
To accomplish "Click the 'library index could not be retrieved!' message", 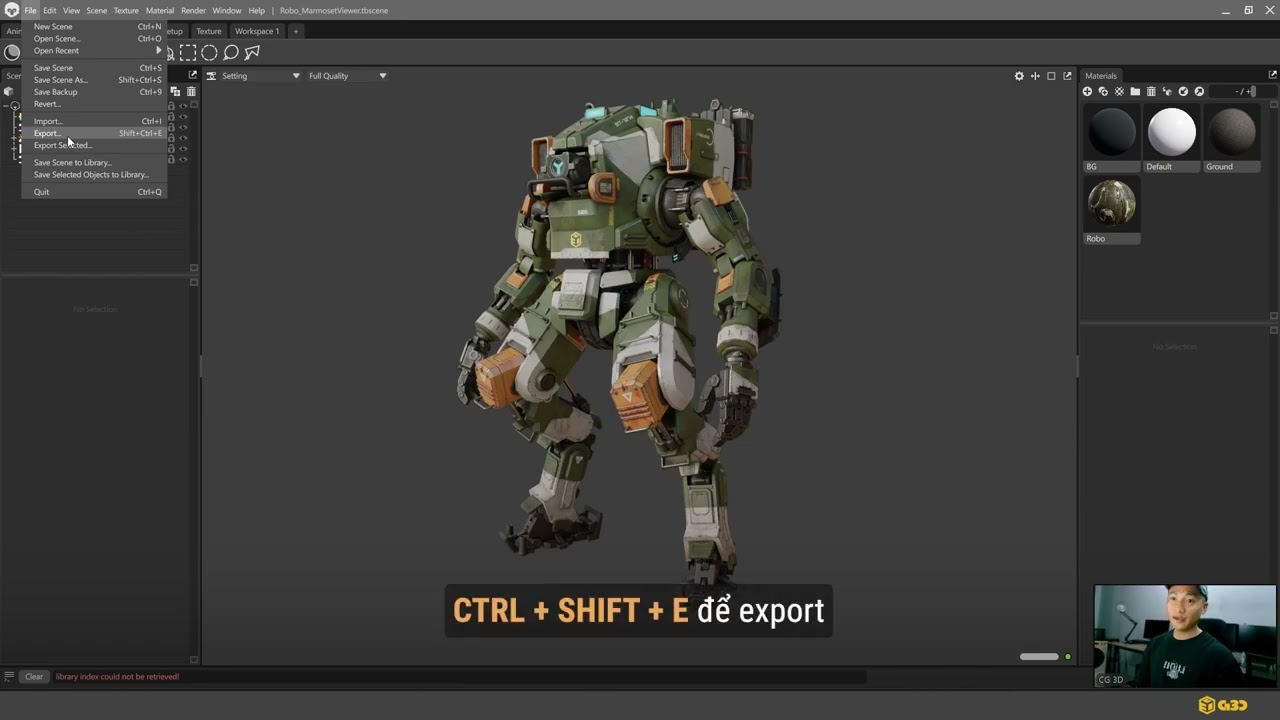I will (x=117, y=677).
